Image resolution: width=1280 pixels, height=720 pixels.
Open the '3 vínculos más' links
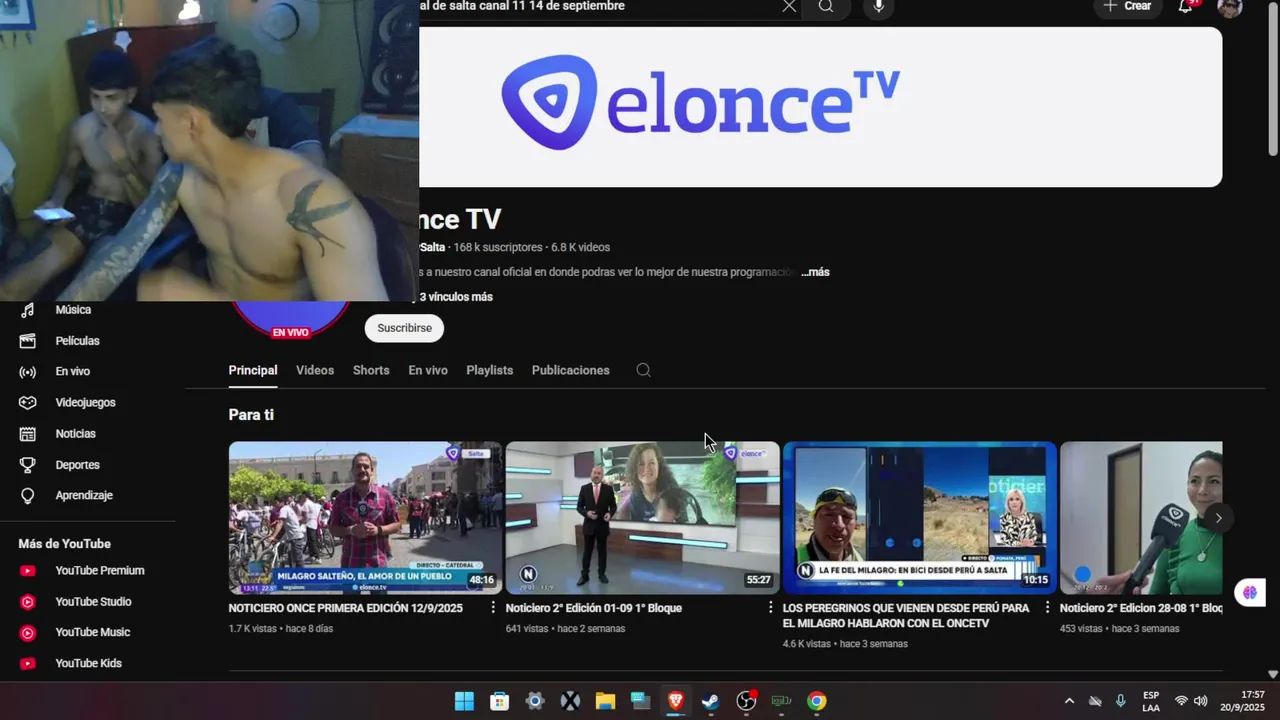456,297
